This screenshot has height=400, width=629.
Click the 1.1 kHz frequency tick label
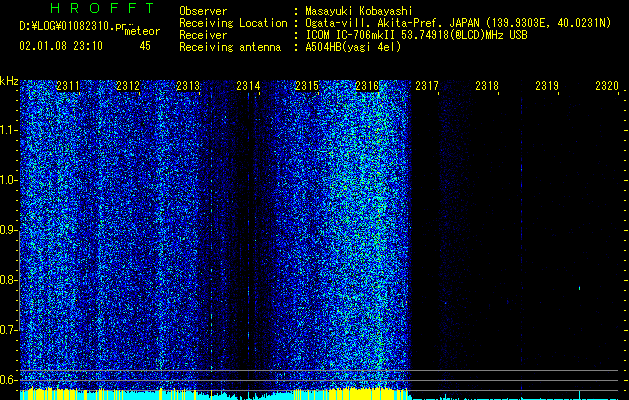(x=8, y=130)
